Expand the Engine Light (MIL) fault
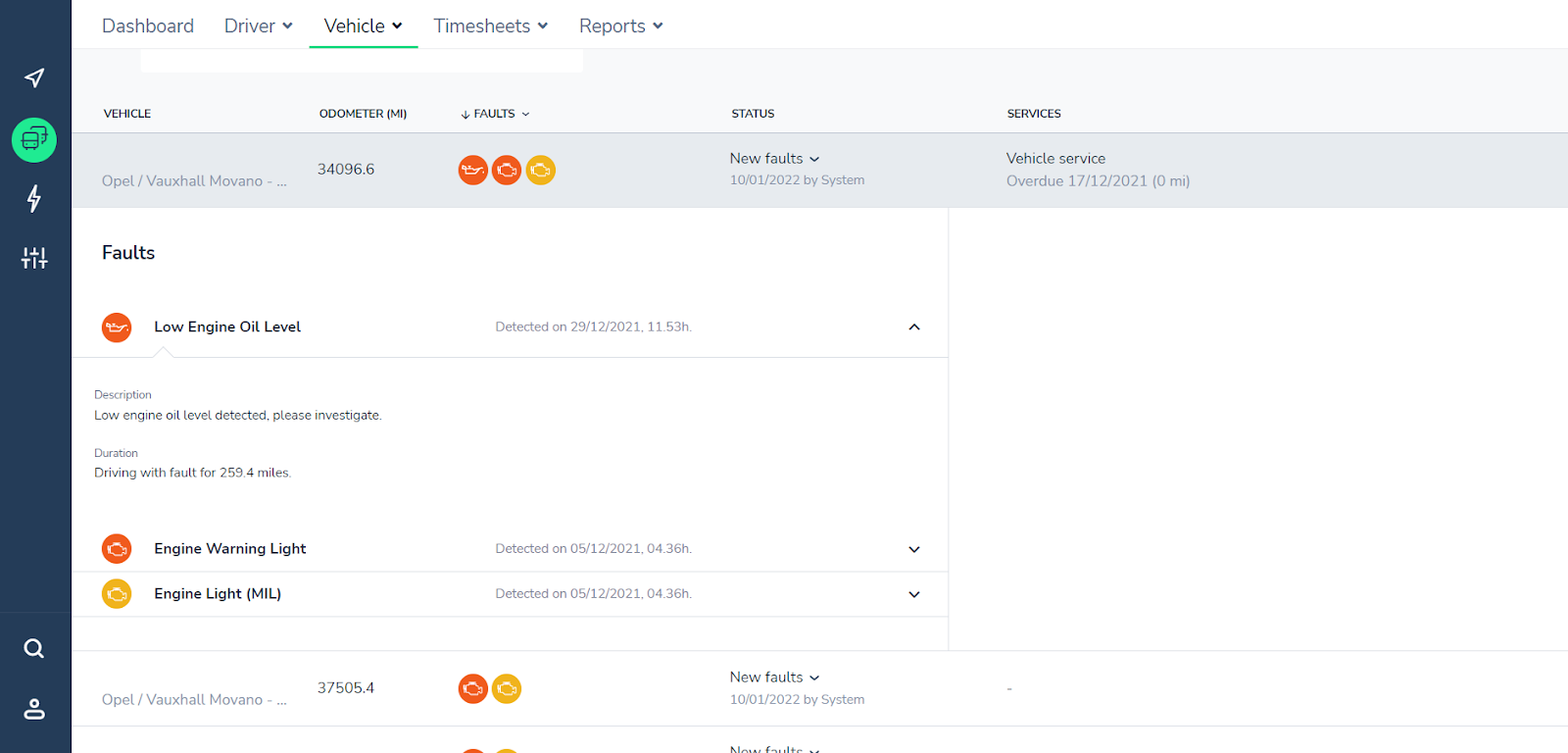Screen dimensions: 1568x753 914,594
